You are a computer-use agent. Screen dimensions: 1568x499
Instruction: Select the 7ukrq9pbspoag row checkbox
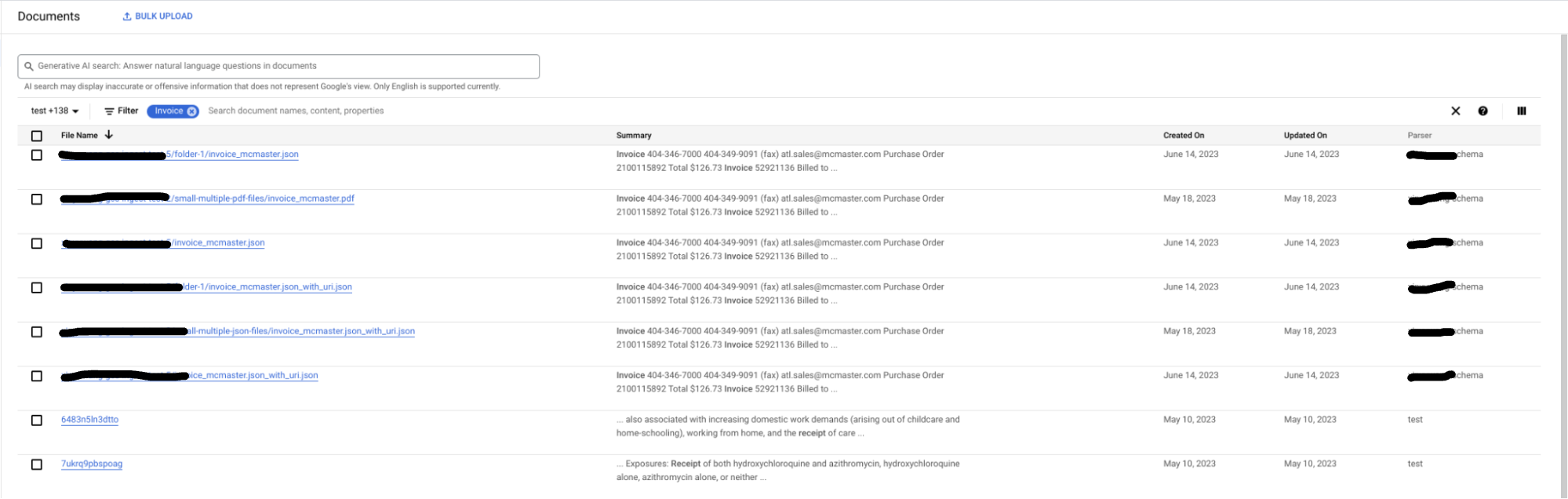click(37, 464)
